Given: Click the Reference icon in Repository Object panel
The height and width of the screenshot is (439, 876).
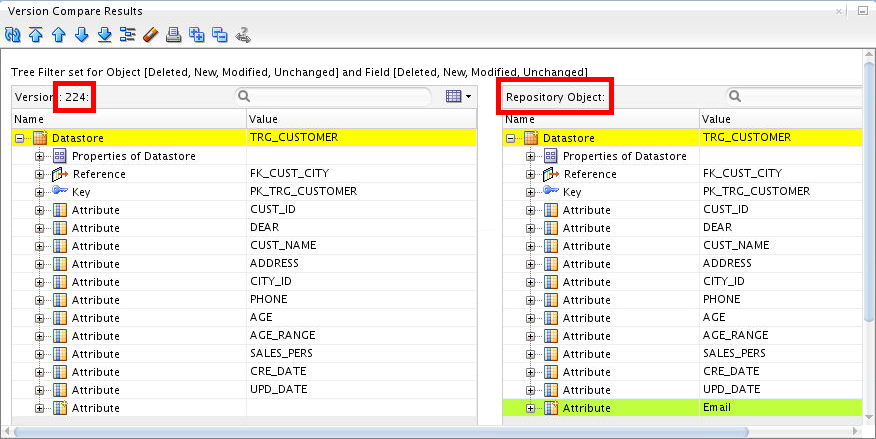Looking at the screenshot, I should (x=551, y=174).
